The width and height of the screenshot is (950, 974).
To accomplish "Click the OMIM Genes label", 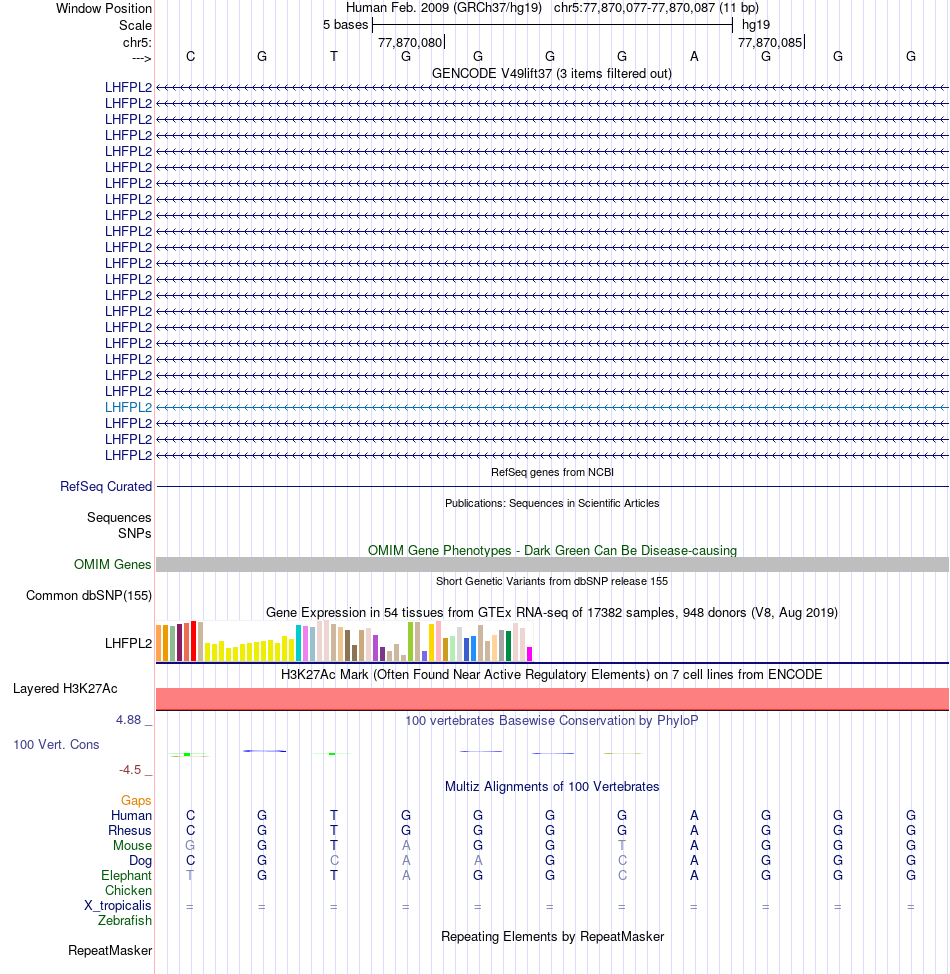I will tap(112, 565).
